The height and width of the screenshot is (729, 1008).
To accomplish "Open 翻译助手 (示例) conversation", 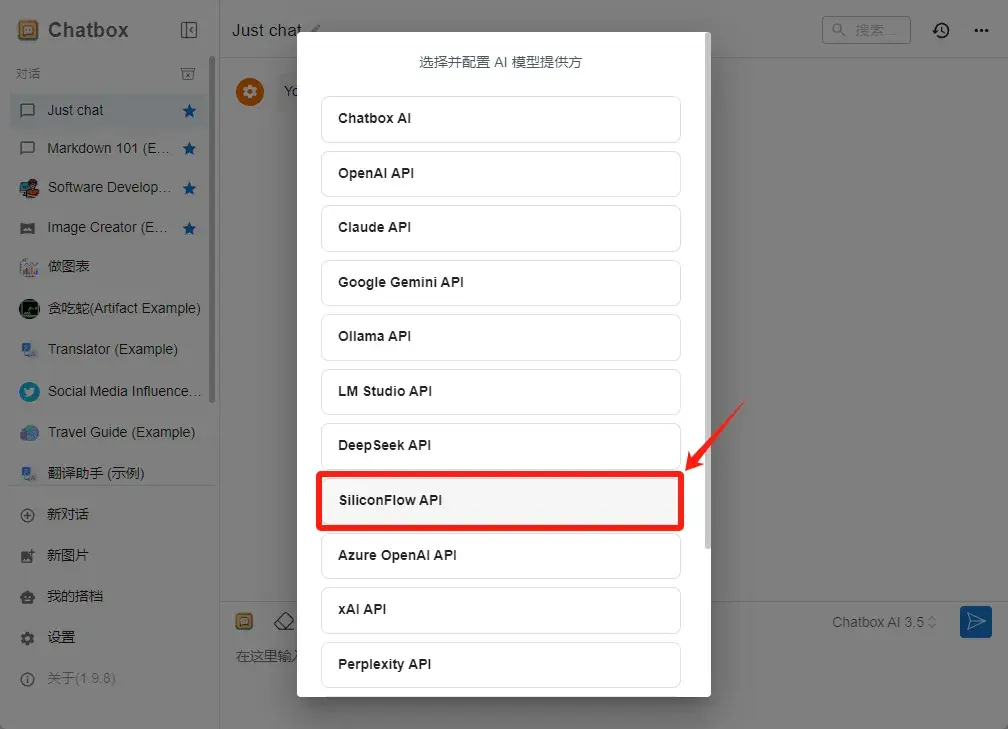I will point(109,473).
